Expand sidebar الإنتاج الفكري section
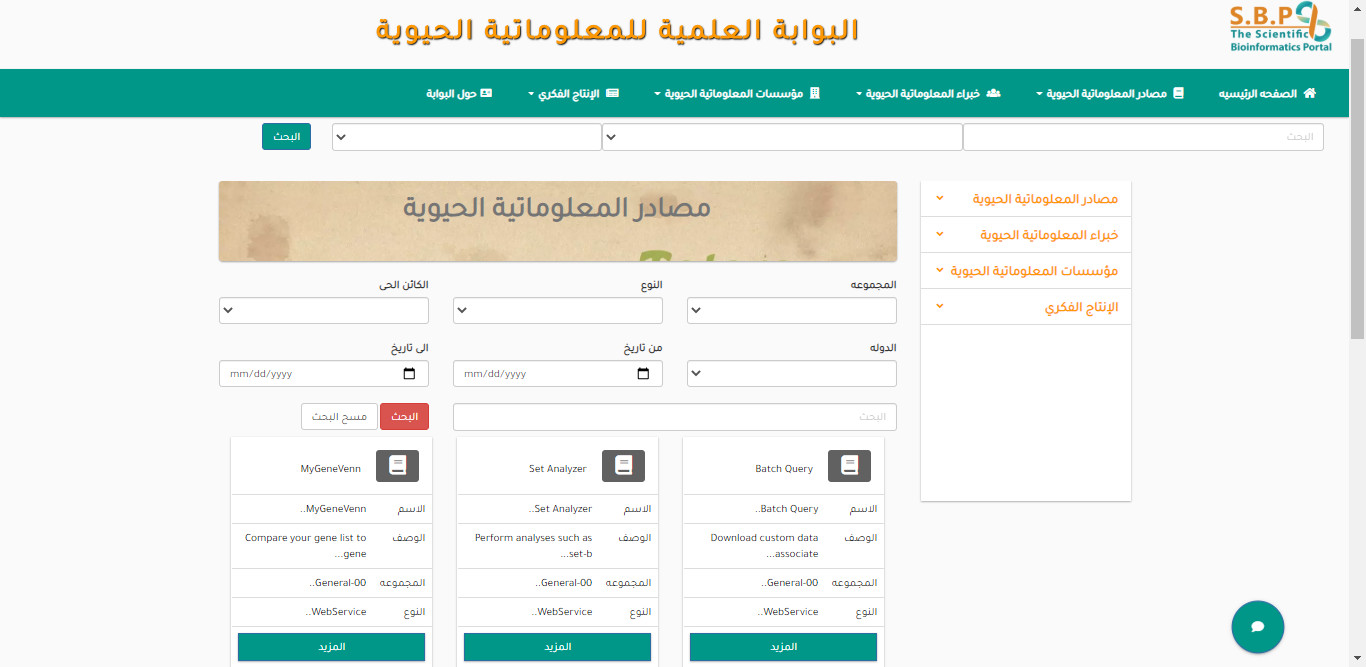This screenshot has width=1366, height=667. click(1026, 307)
